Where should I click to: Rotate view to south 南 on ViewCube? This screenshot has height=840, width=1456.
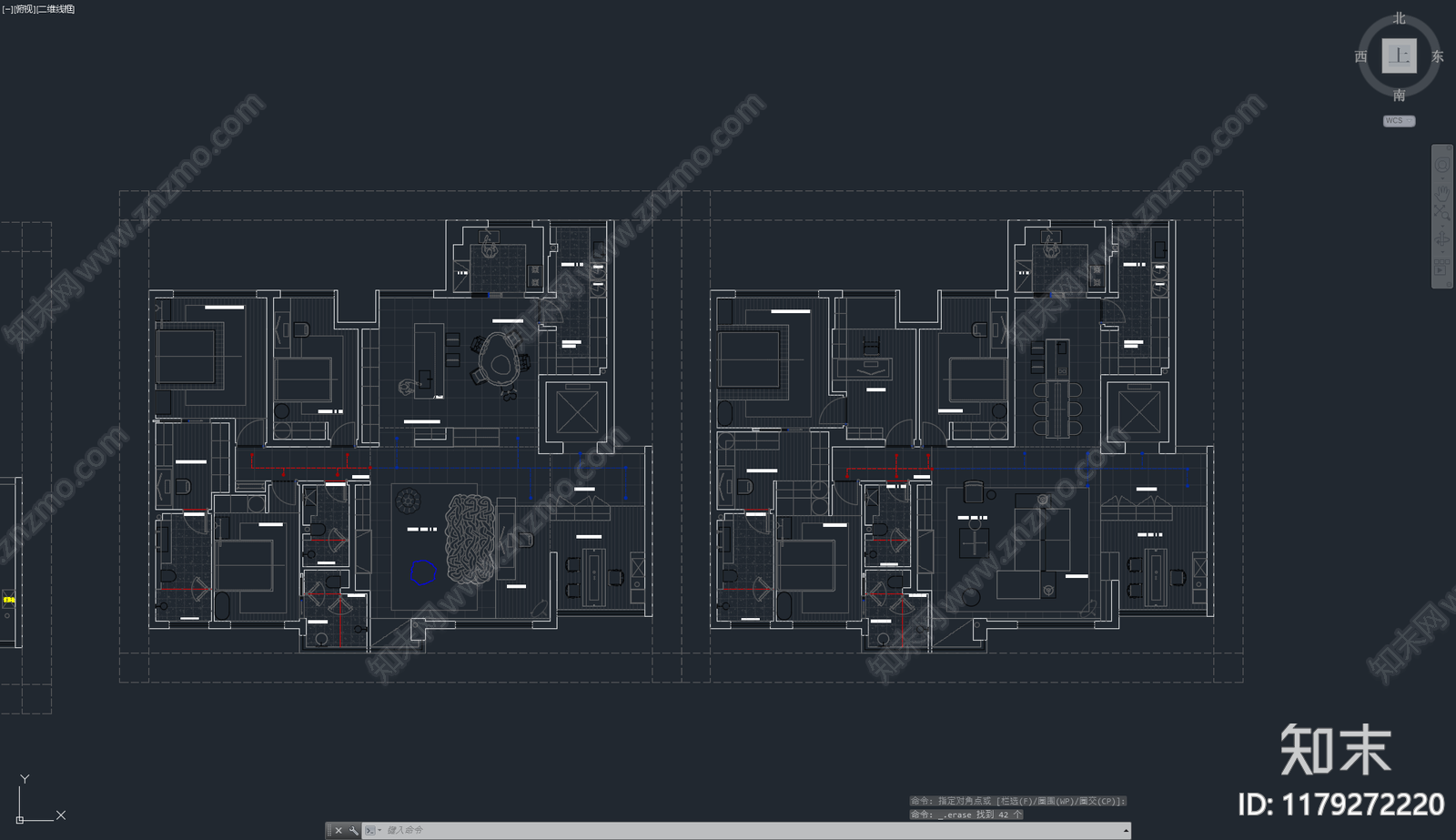coord(1400,95)
